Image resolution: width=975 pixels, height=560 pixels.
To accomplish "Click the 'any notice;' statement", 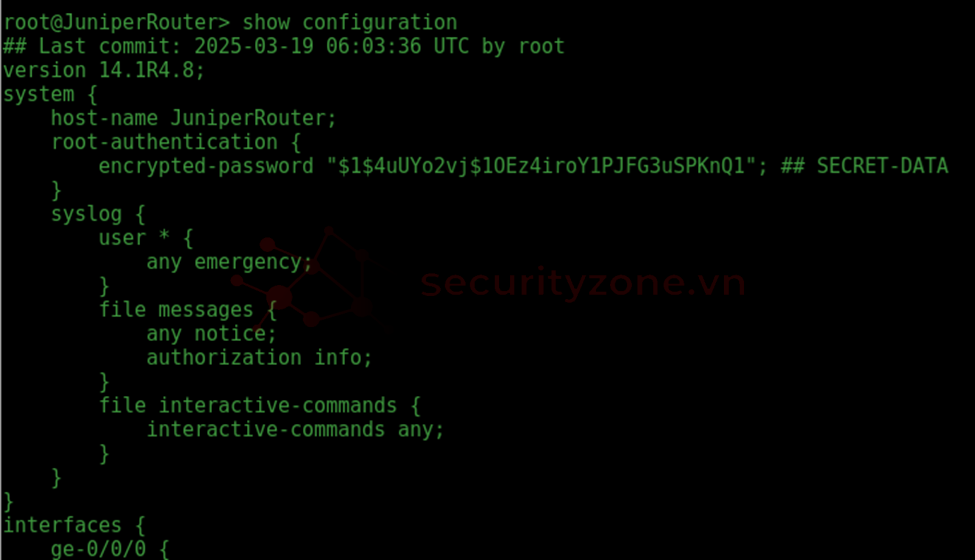I will pyautogui.click(x=211, y=334).
